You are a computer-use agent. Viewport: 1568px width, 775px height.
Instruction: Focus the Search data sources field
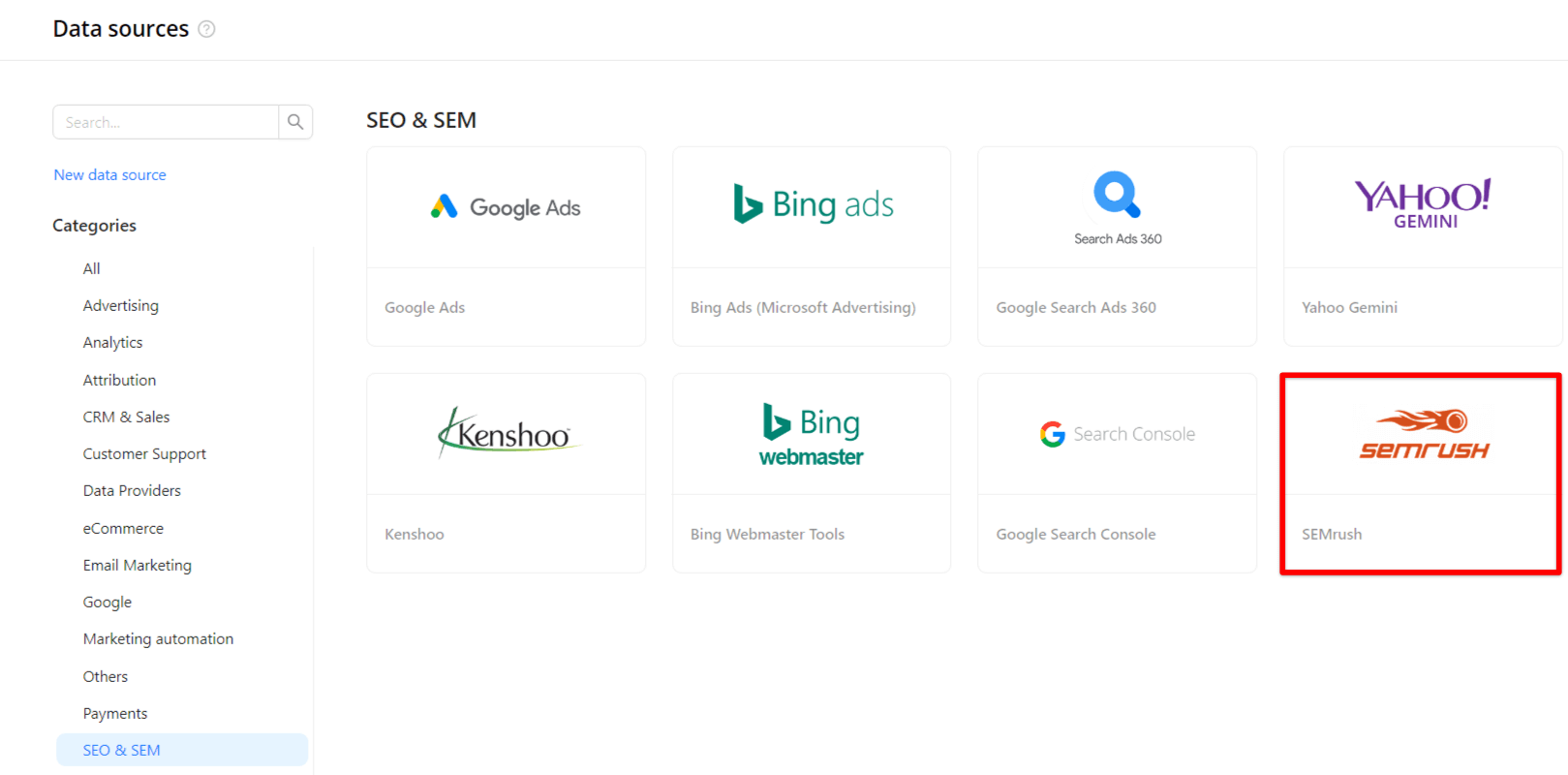tap(166, 122)
